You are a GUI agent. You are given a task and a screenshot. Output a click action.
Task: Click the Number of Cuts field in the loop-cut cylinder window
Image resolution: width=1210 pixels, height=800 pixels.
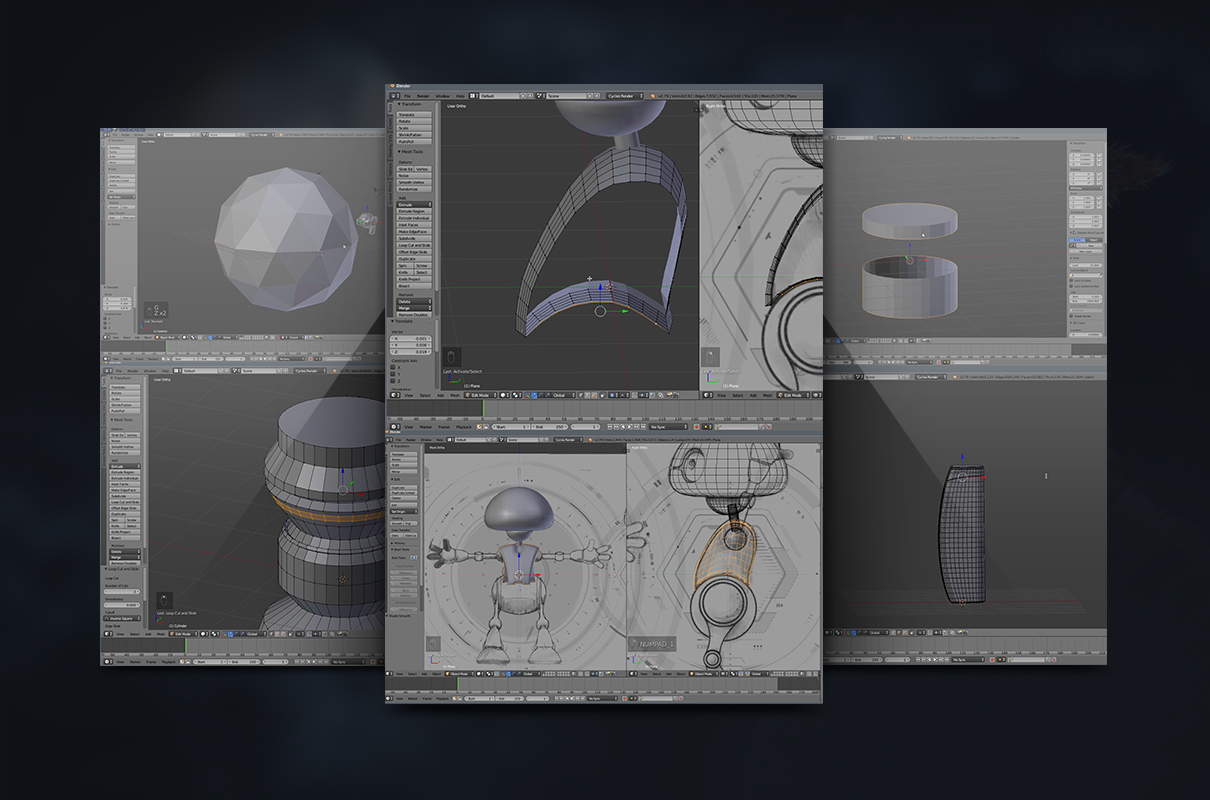click(122, 591)
